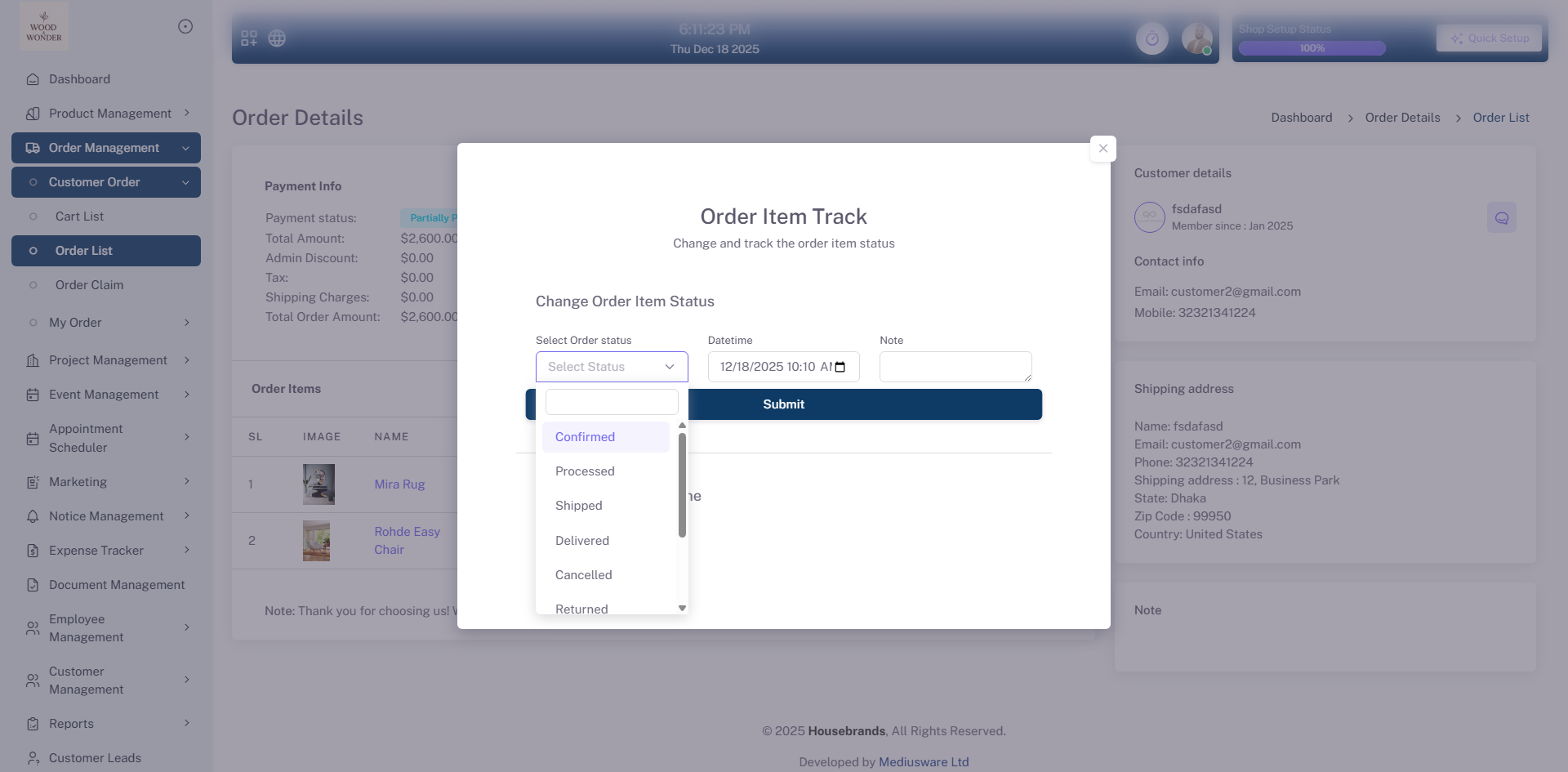Click the Select Status dropdown box
1568x772 pixels.
[x=611, y=367]
